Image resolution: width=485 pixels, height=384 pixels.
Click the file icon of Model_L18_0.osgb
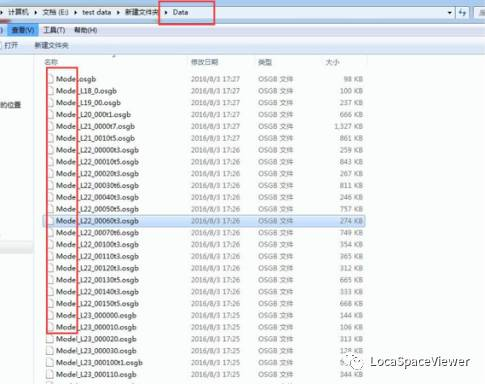point(50,91)
